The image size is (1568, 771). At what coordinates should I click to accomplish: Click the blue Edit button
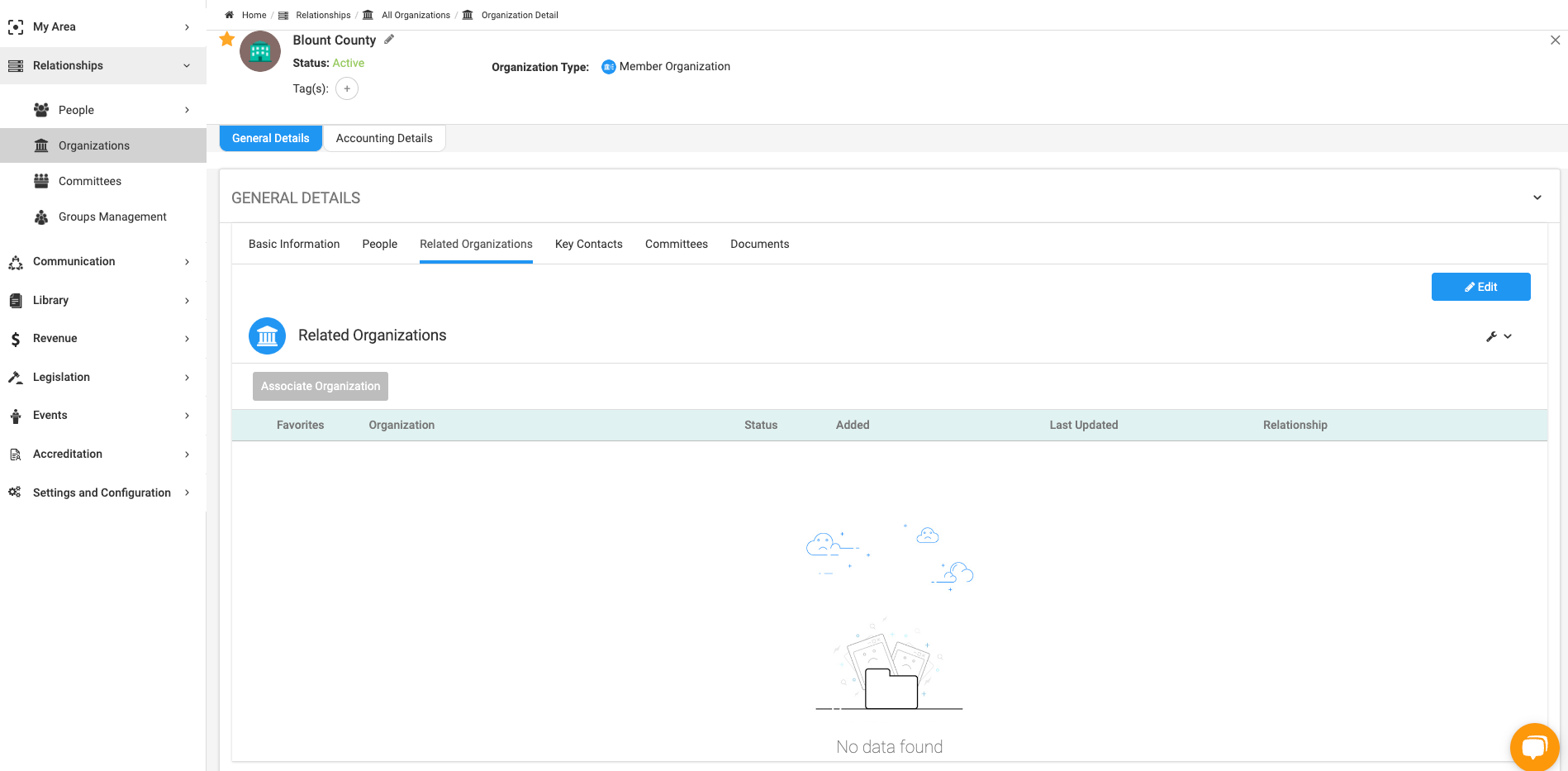[x=1480, y=287]
